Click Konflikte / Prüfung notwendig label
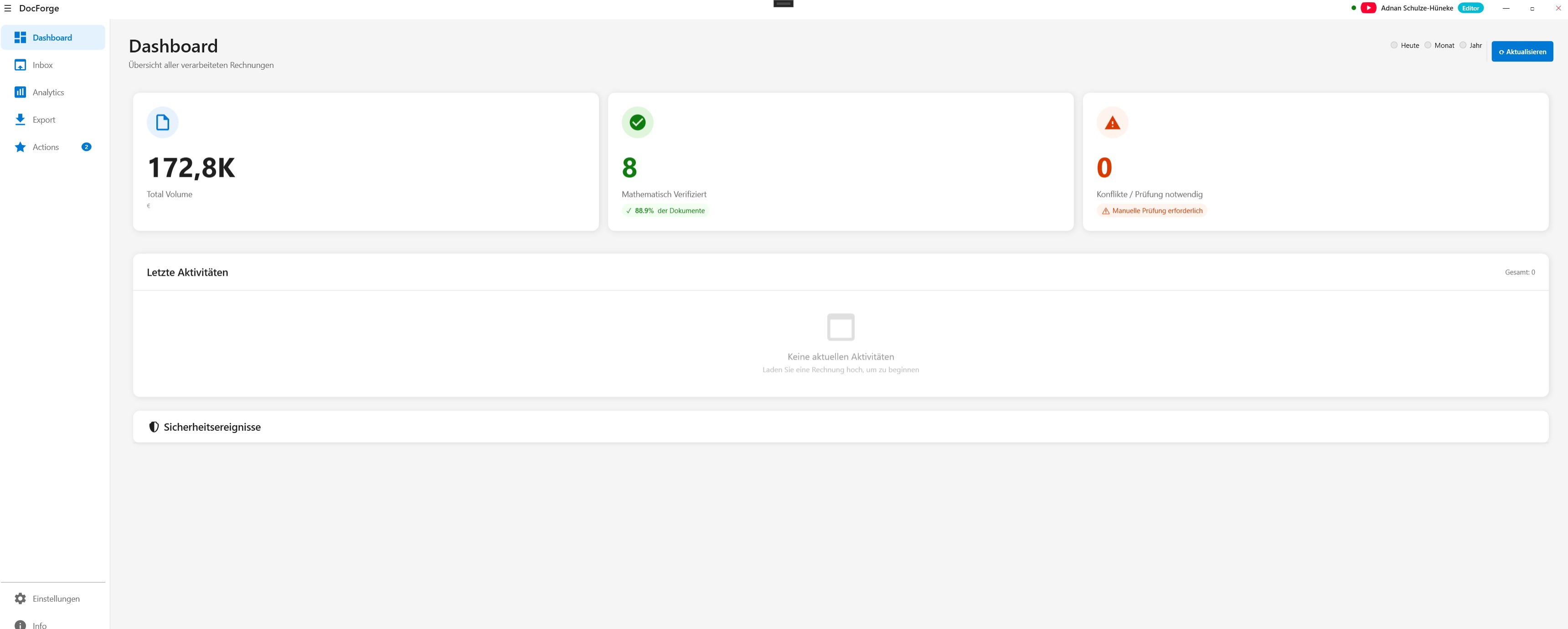This screenshot has height=629, width=1568. coord(1149,194)
